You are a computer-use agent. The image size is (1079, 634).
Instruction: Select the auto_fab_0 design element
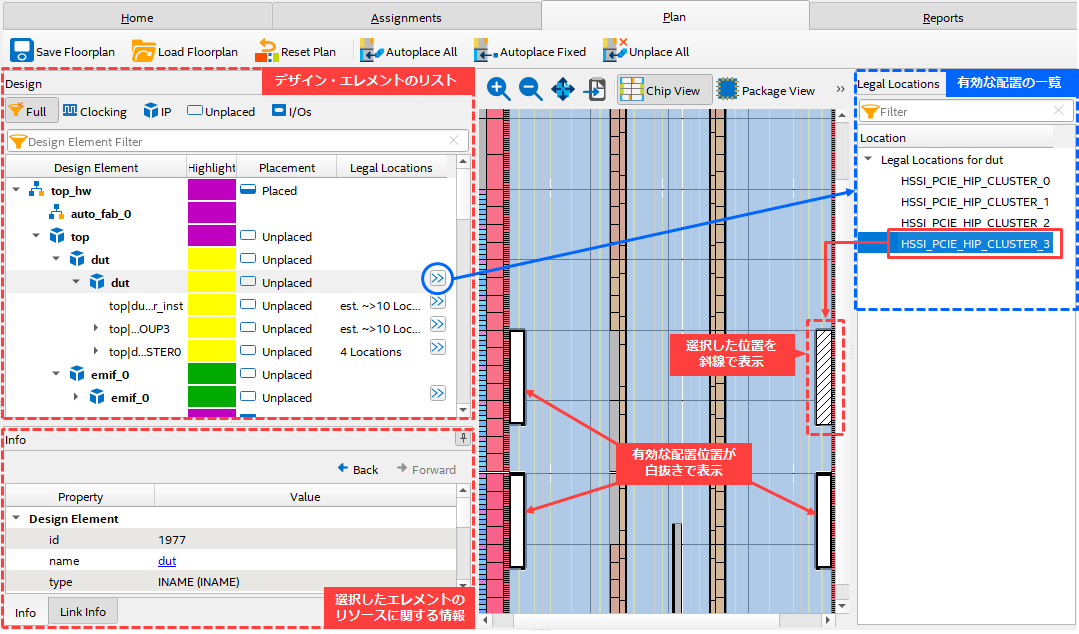[100, 213]
